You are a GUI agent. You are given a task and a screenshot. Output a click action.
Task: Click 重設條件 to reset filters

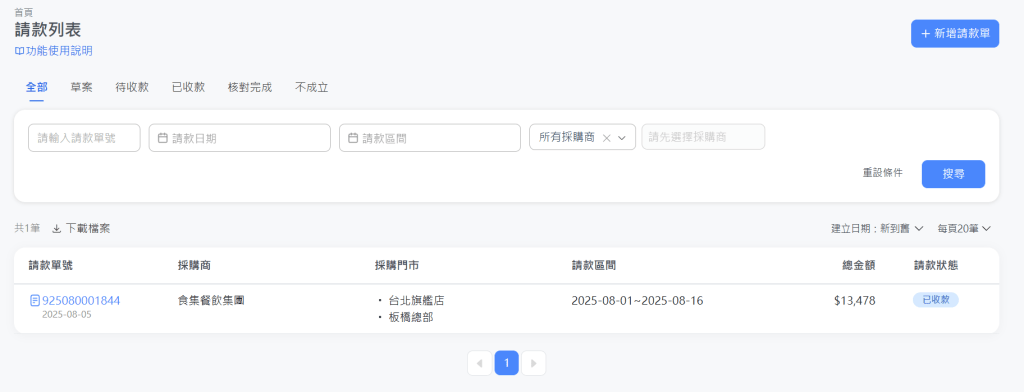(x=883, y=173)
